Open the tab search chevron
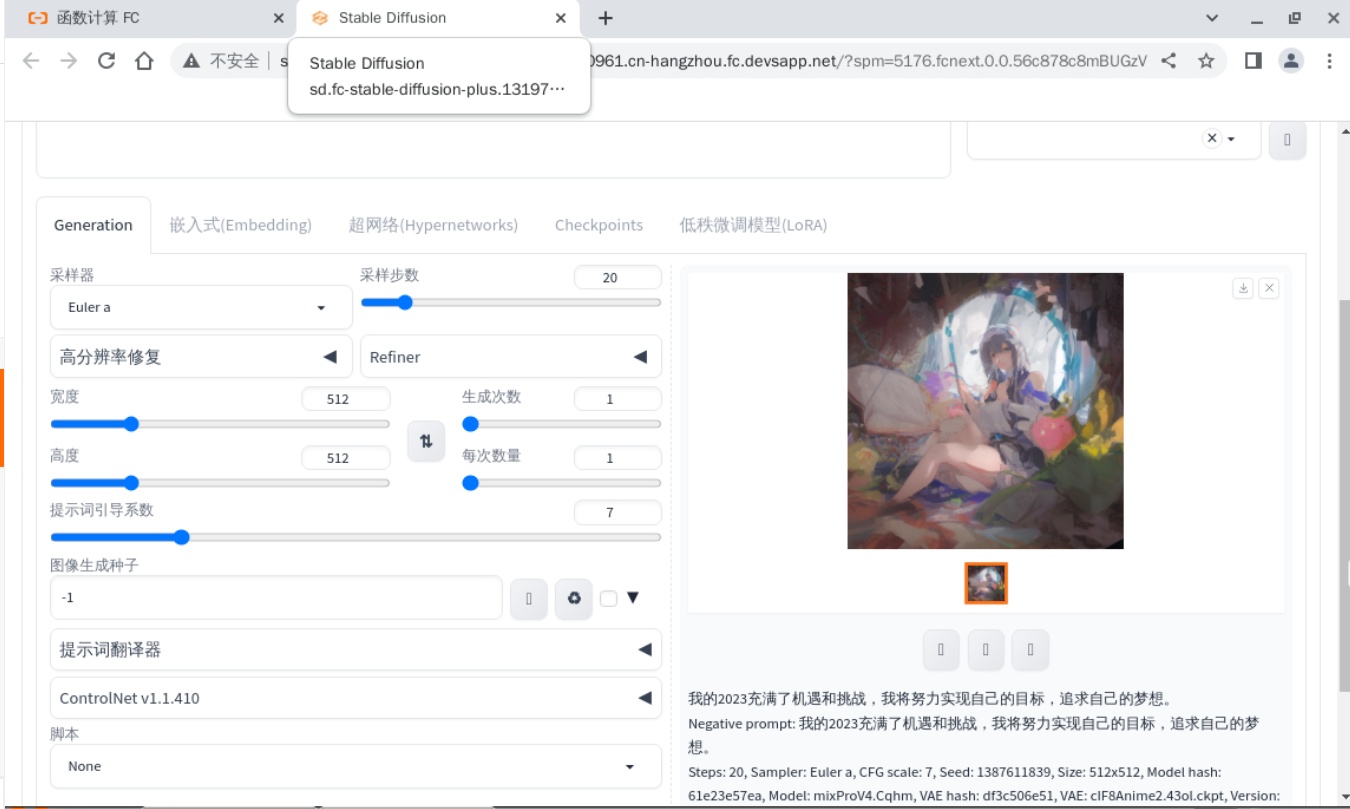 [x=1212, y=18]
